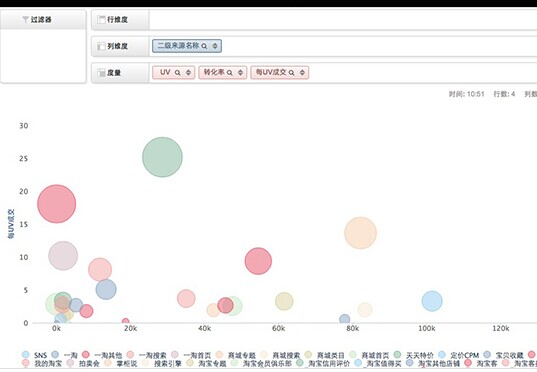This screenshot has width=537, height=372.
Task: Click 淘宝其他店铺 legend entry text
Action: pos(438,363)
